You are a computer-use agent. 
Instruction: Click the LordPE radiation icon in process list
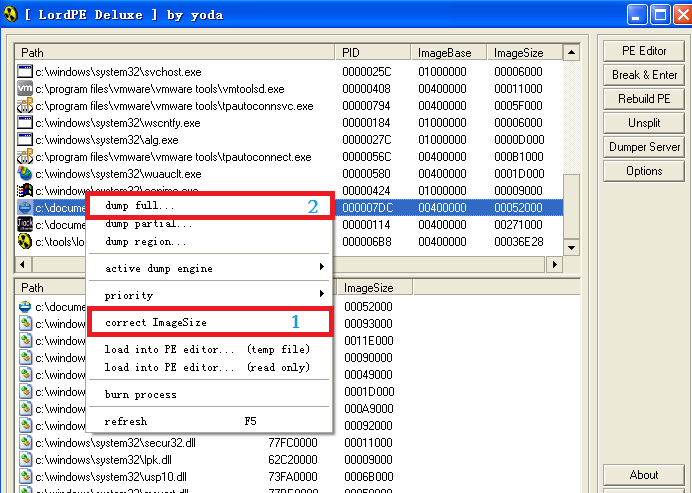[x=25, y=241]
